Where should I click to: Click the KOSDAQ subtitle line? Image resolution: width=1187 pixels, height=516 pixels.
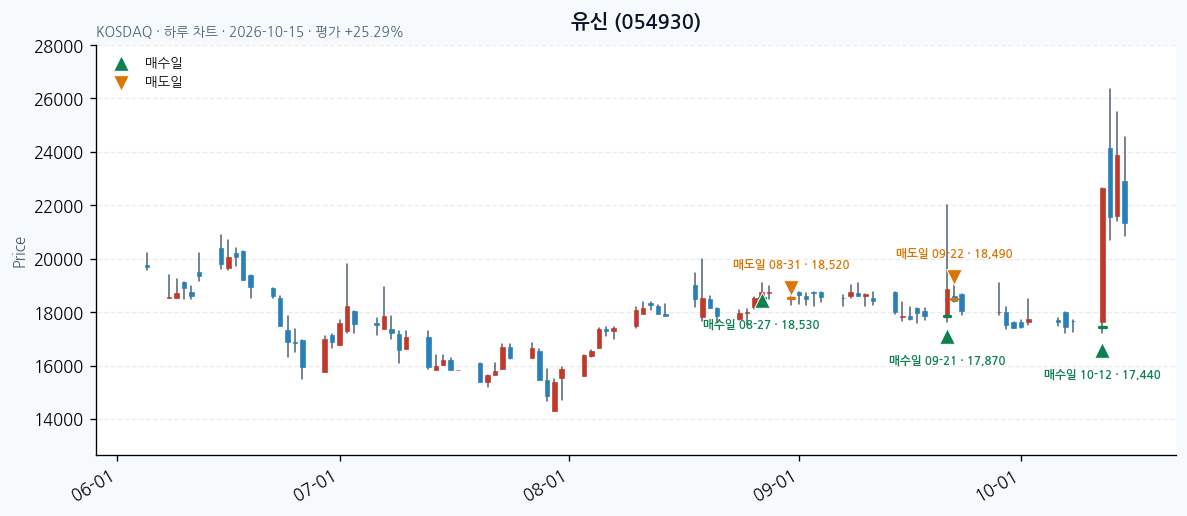(x=250, y=32)
